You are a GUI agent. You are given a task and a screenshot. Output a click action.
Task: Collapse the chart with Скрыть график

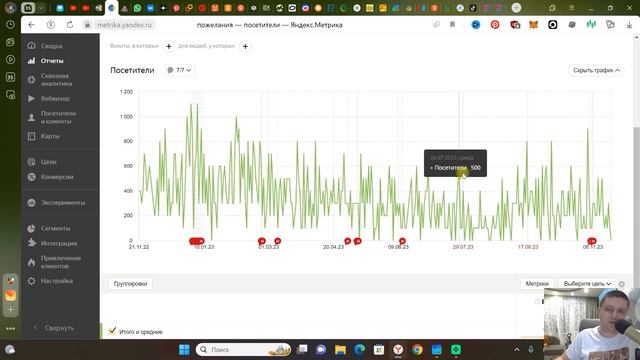tap(596, 70)
